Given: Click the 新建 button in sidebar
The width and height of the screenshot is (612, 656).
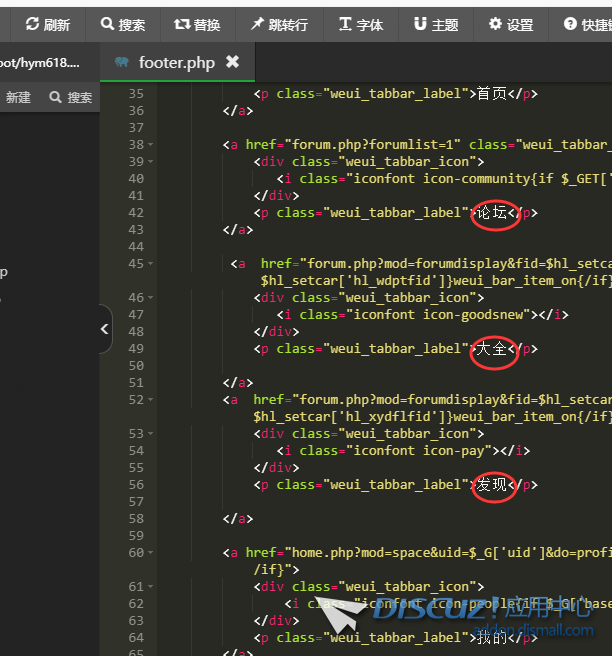Looking at the screenshot, I should pos(19,97).
